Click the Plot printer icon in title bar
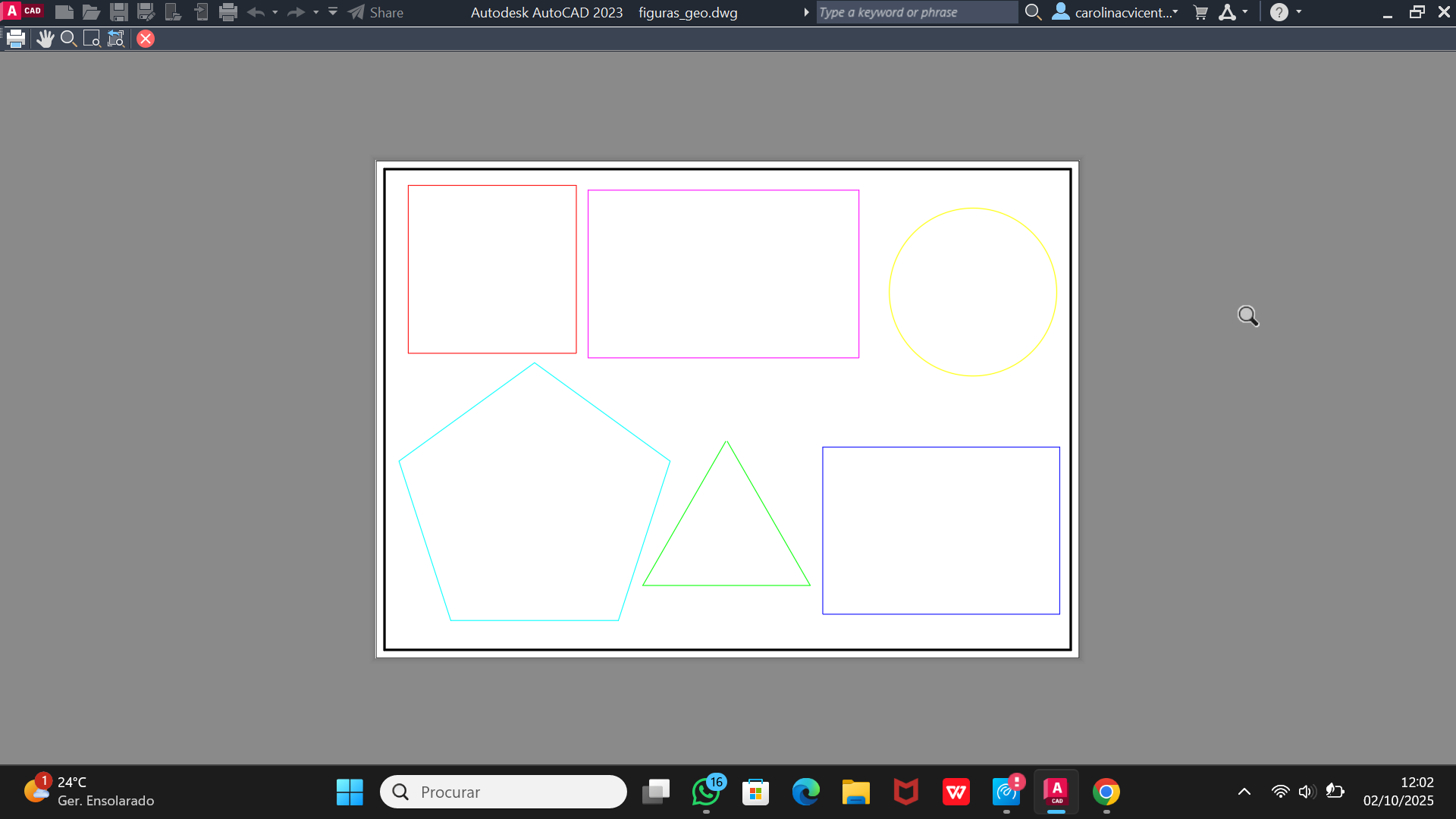This screenshot has height=819, width=1456. coord(227,12)
